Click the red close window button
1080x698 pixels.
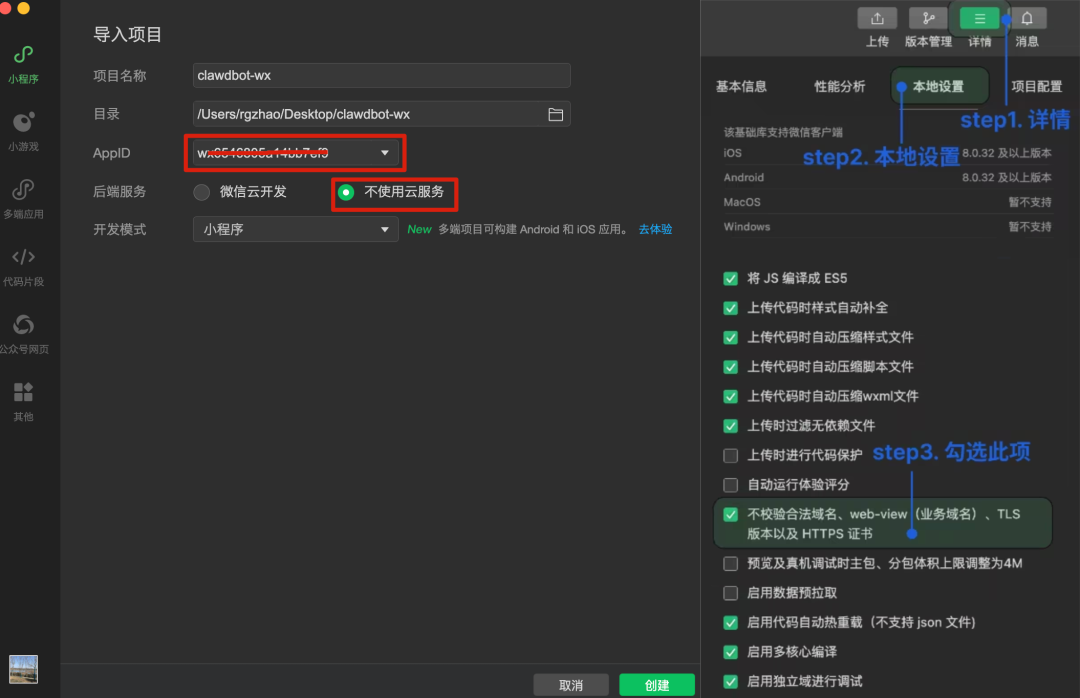tap(5, 8)
